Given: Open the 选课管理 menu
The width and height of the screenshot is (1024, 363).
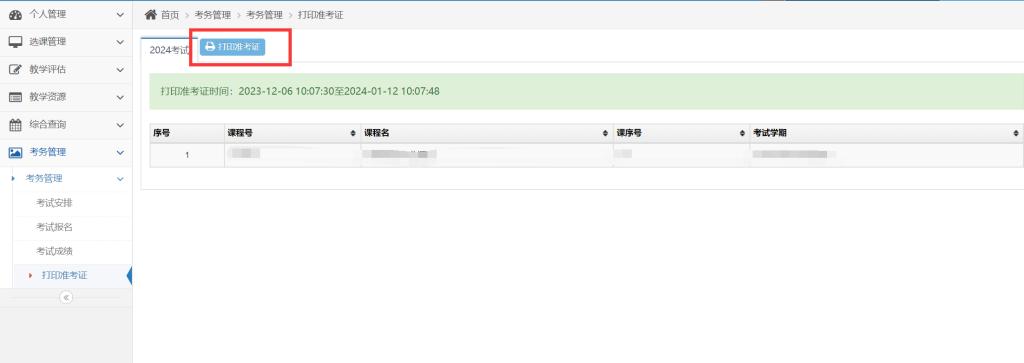Looking at the screenshot, I should point(66,42).
